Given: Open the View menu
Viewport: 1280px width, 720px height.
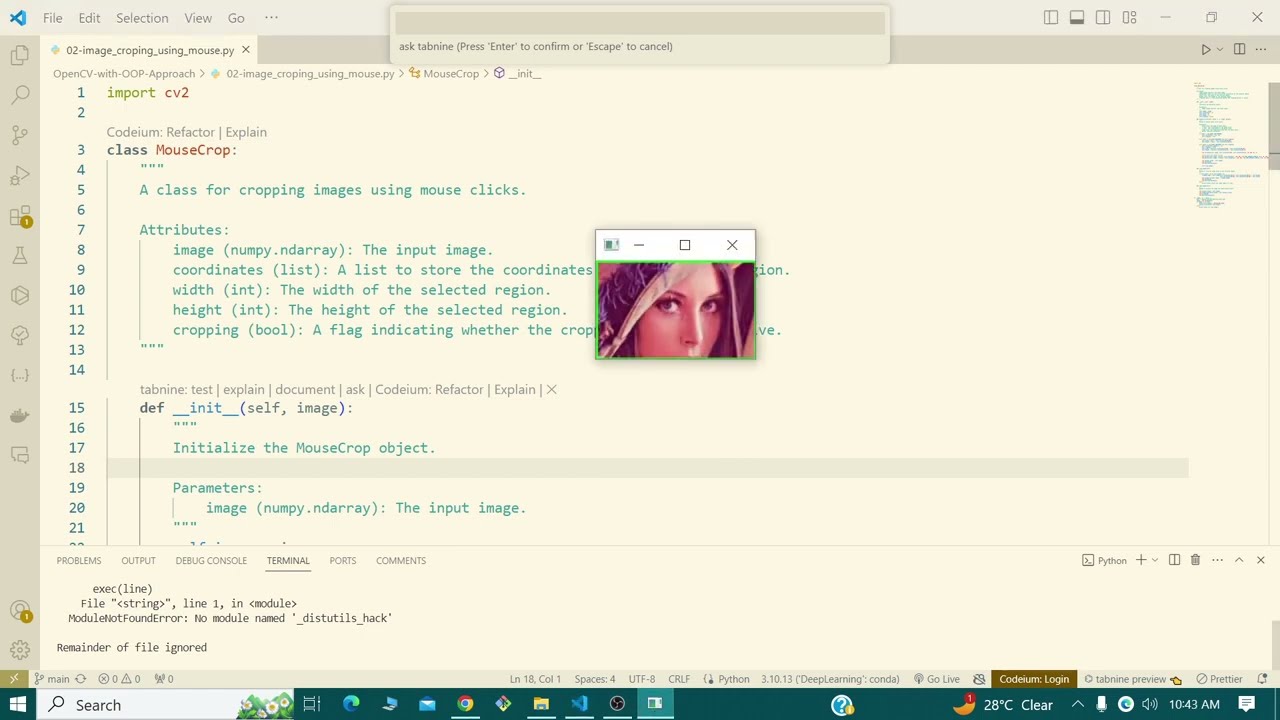Looking at the screenshot, I should tap(198, 17).
